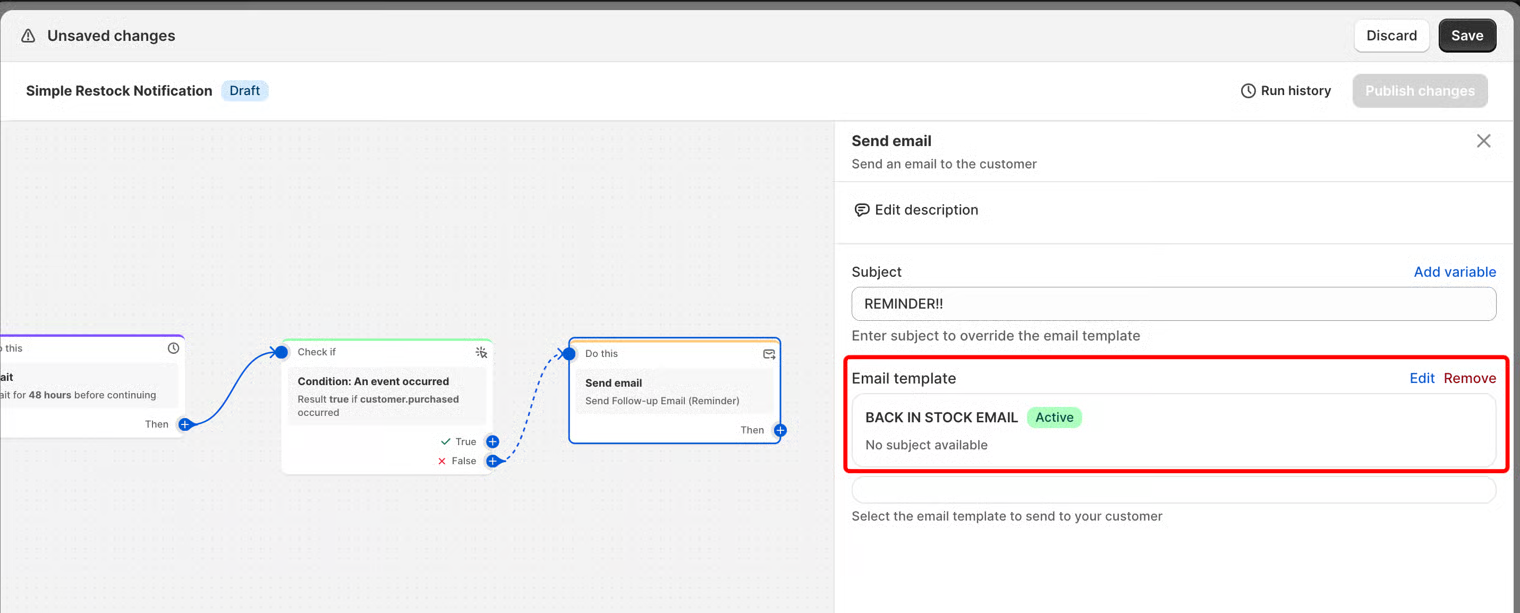The height and width of the screenshot is (613, 1520).
Task: Click plus connector on the False branch
Action: coord(492,461)
